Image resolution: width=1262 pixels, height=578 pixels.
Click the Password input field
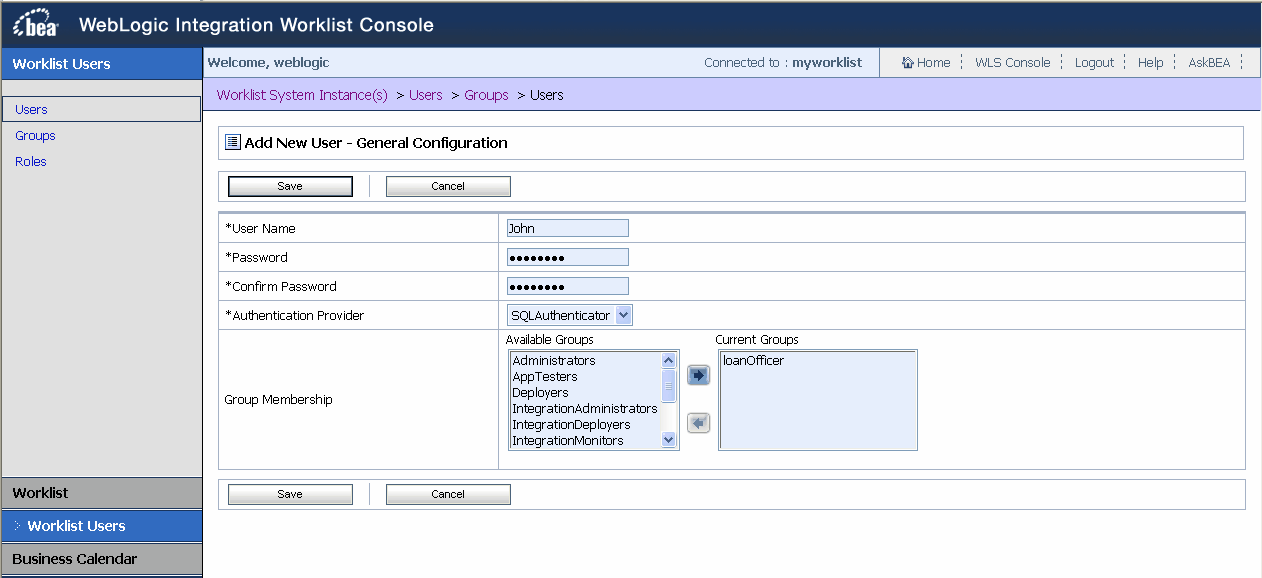tap(568, 257)
